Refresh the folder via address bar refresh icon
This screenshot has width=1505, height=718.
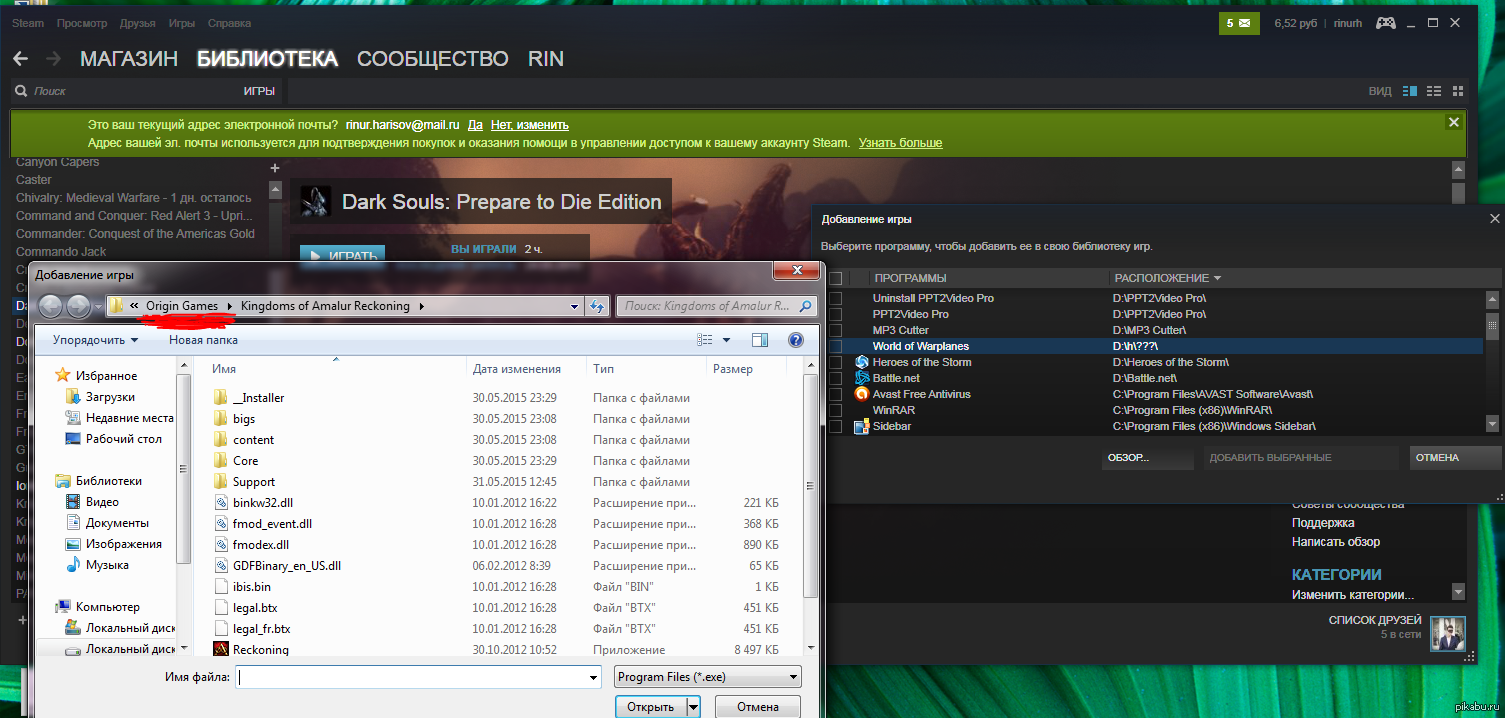(x=598, y=306)
